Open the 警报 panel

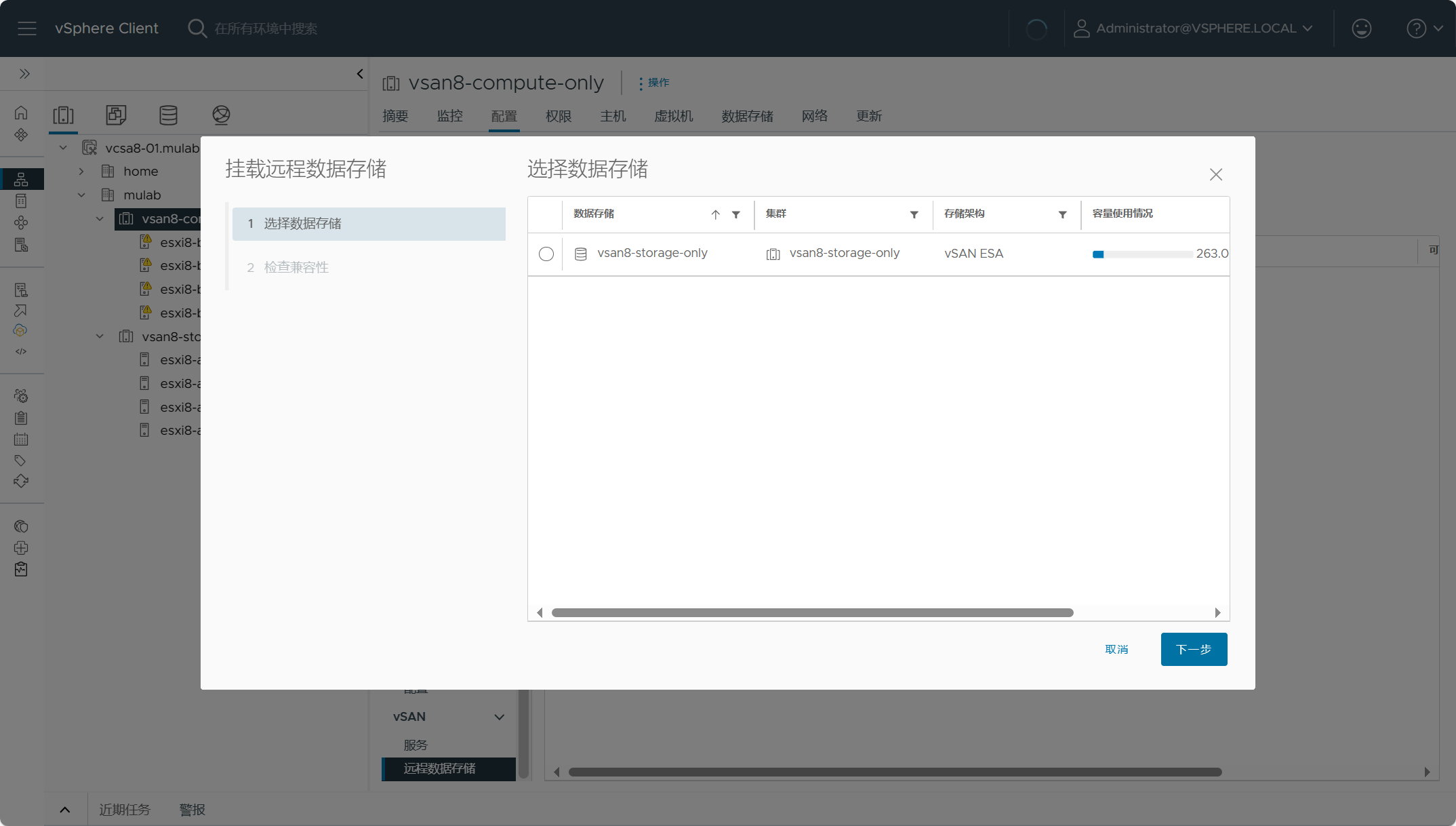click(x=193, y=809)
